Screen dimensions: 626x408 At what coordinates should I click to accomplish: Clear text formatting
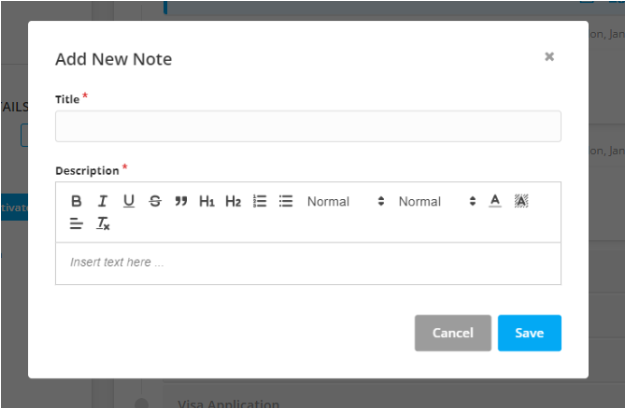click(x=103, y=223)
